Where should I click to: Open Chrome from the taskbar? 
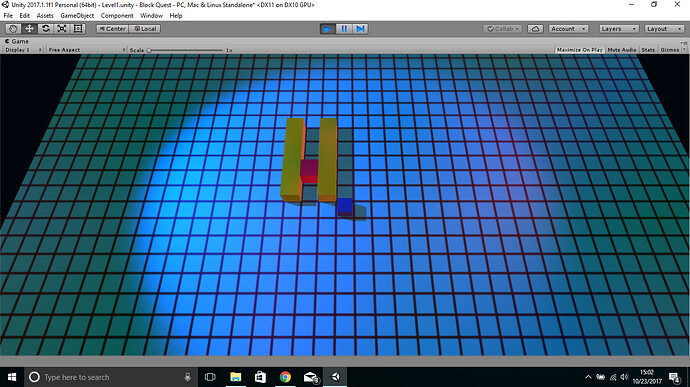click(285, 377)
